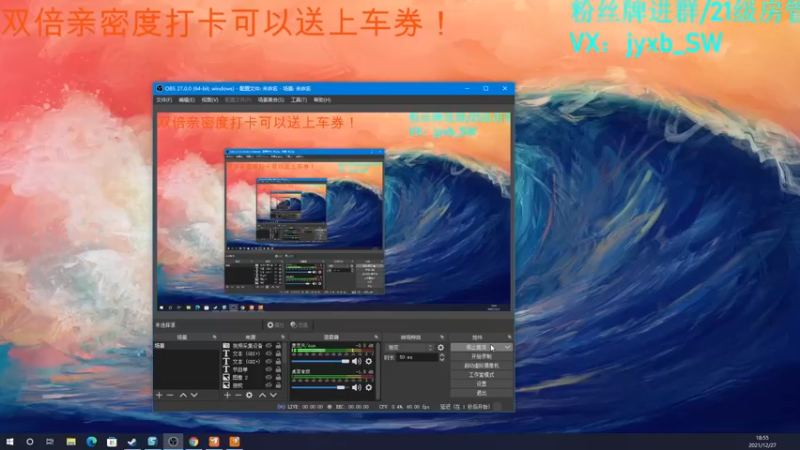The image size is (800, 450).
Task: Expand the arrow beside 停止推流 button
Action: click(507, 347)
